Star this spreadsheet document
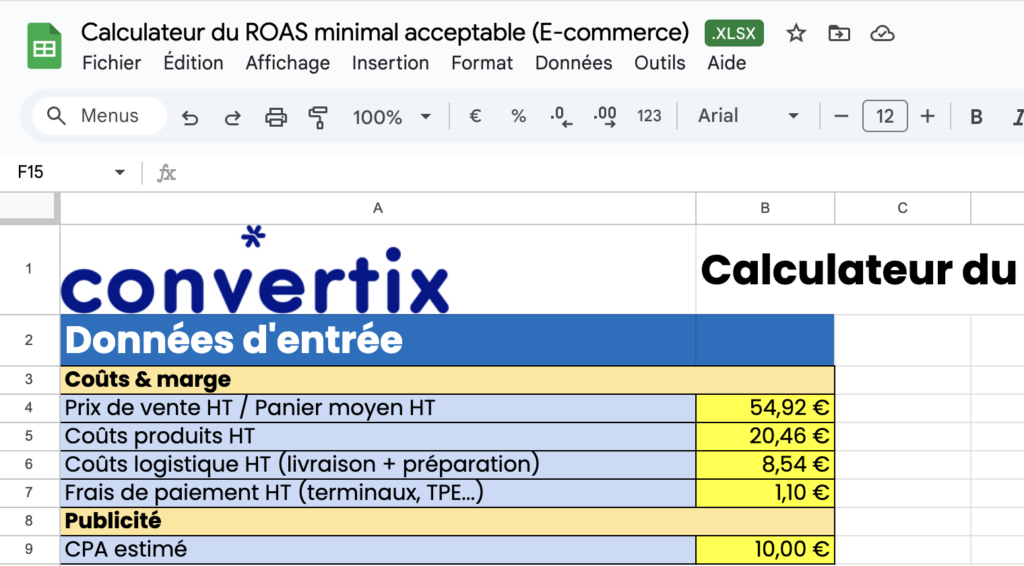This screenshot has height=566, width=1024. [x=796, y=34]
